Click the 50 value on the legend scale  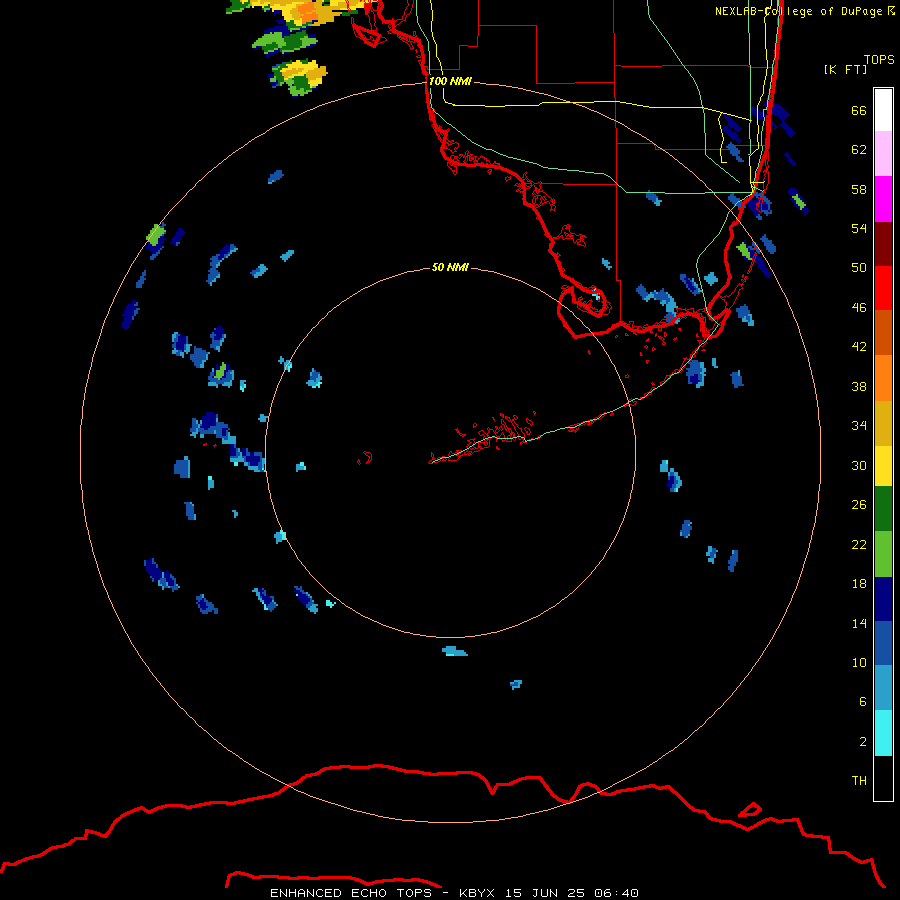(859, 267)
